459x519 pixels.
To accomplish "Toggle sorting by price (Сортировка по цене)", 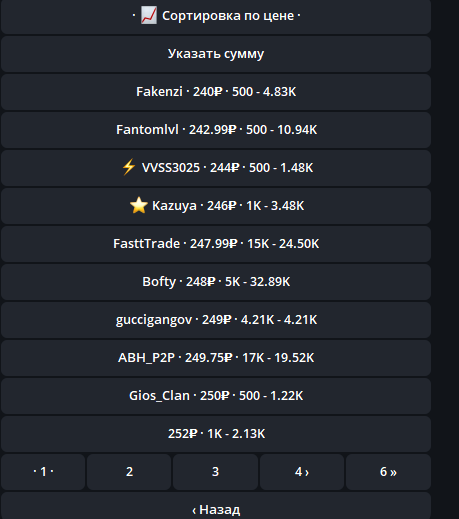I will tap(216, 16).
